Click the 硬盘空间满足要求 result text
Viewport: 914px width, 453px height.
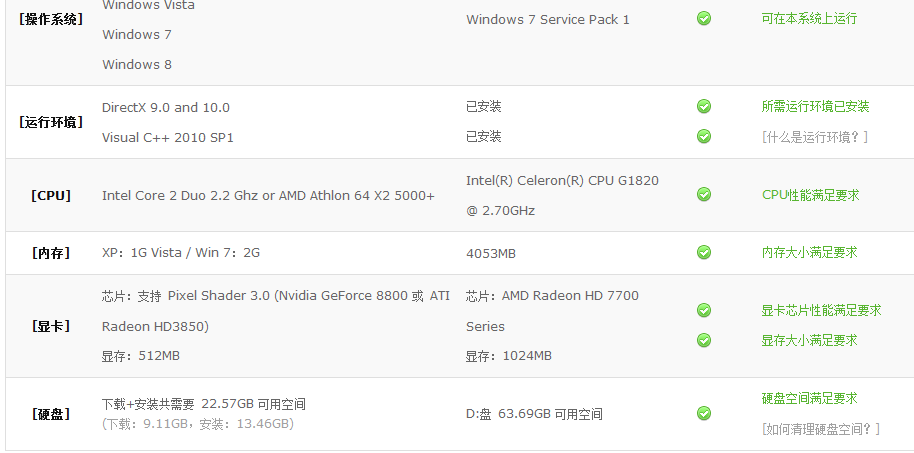[809, 399]
